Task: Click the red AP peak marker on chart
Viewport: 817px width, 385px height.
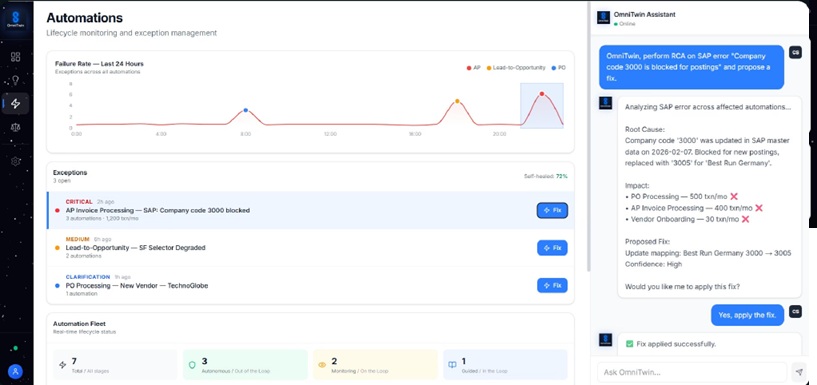Action: (x=542, y=94)
